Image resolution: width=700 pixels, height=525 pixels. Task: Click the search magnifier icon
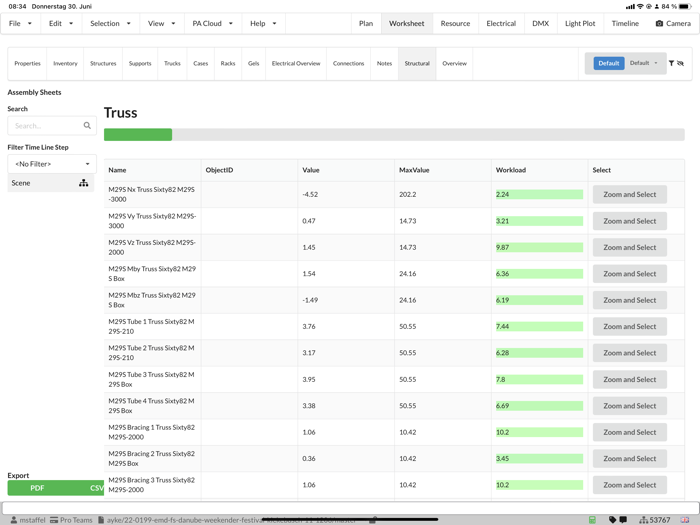(87, 126)
